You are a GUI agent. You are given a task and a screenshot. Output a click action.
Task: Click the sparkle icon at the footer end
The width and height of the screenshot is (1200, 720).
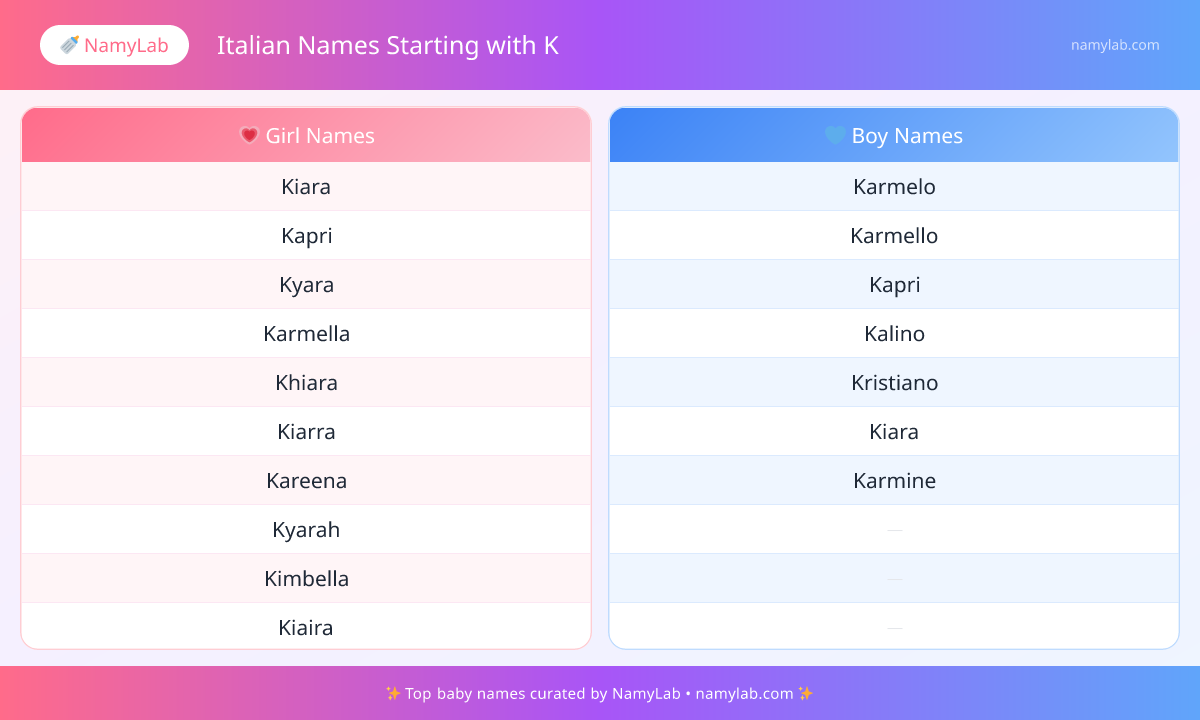[x=806, y=693]
